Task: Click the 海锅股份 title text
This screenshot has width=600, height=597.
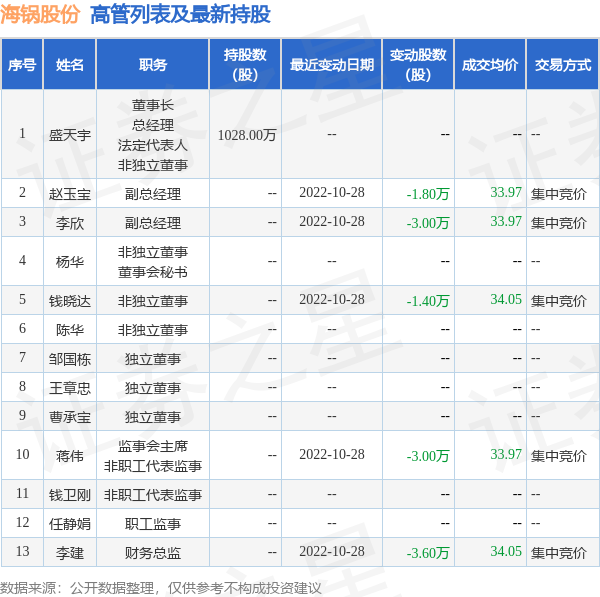Action: coord(41,15)
